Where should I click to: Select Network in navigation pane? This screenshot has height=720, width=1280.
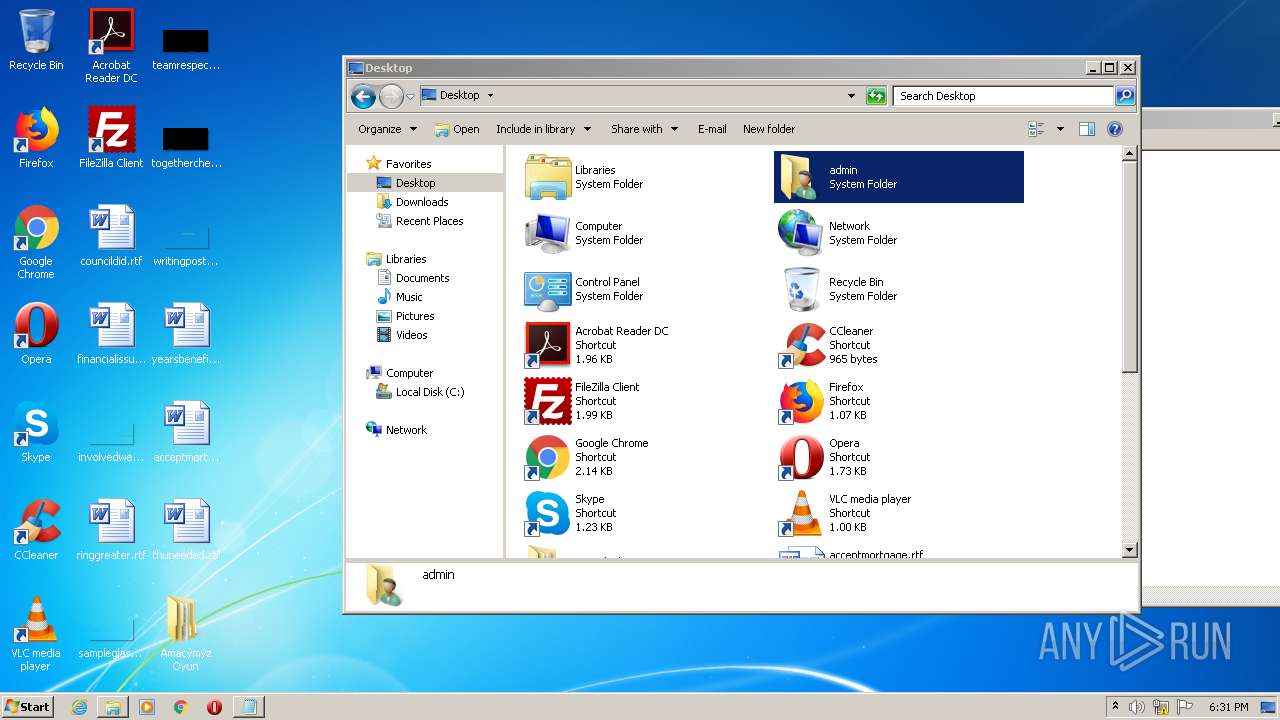(397, 430)
